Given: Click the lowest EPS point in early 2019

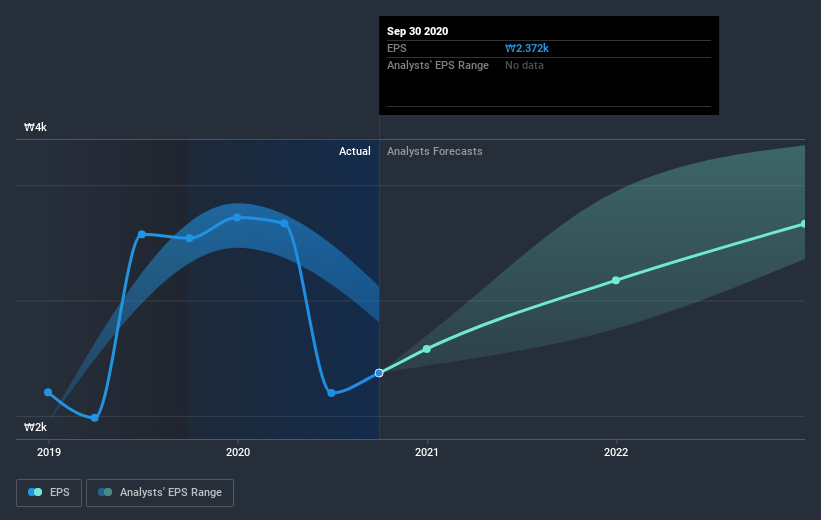Looking at the screenshot, I should point(95,418).
